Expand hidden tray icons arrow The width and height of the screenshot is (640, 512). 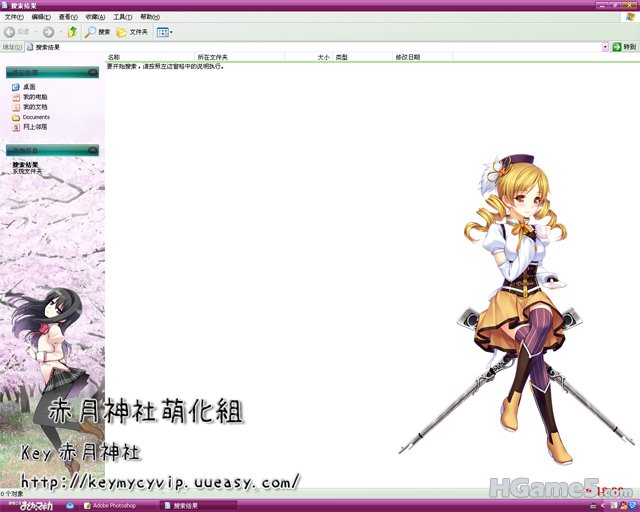pos(603,506)
